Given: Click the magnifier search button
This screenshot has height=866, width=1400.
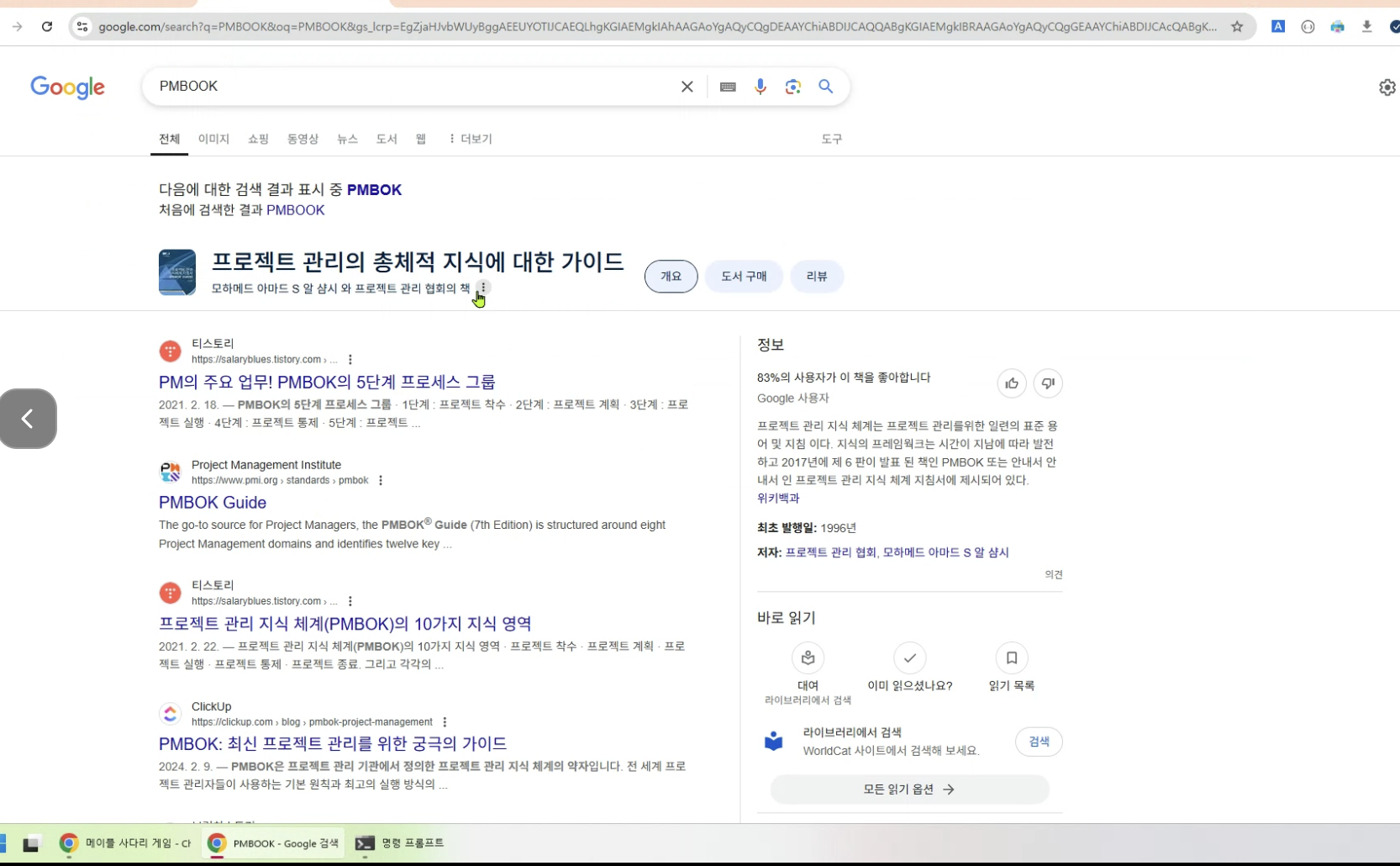Looking at the screenshot, I should pyautogui.click(x=826, y=87).
